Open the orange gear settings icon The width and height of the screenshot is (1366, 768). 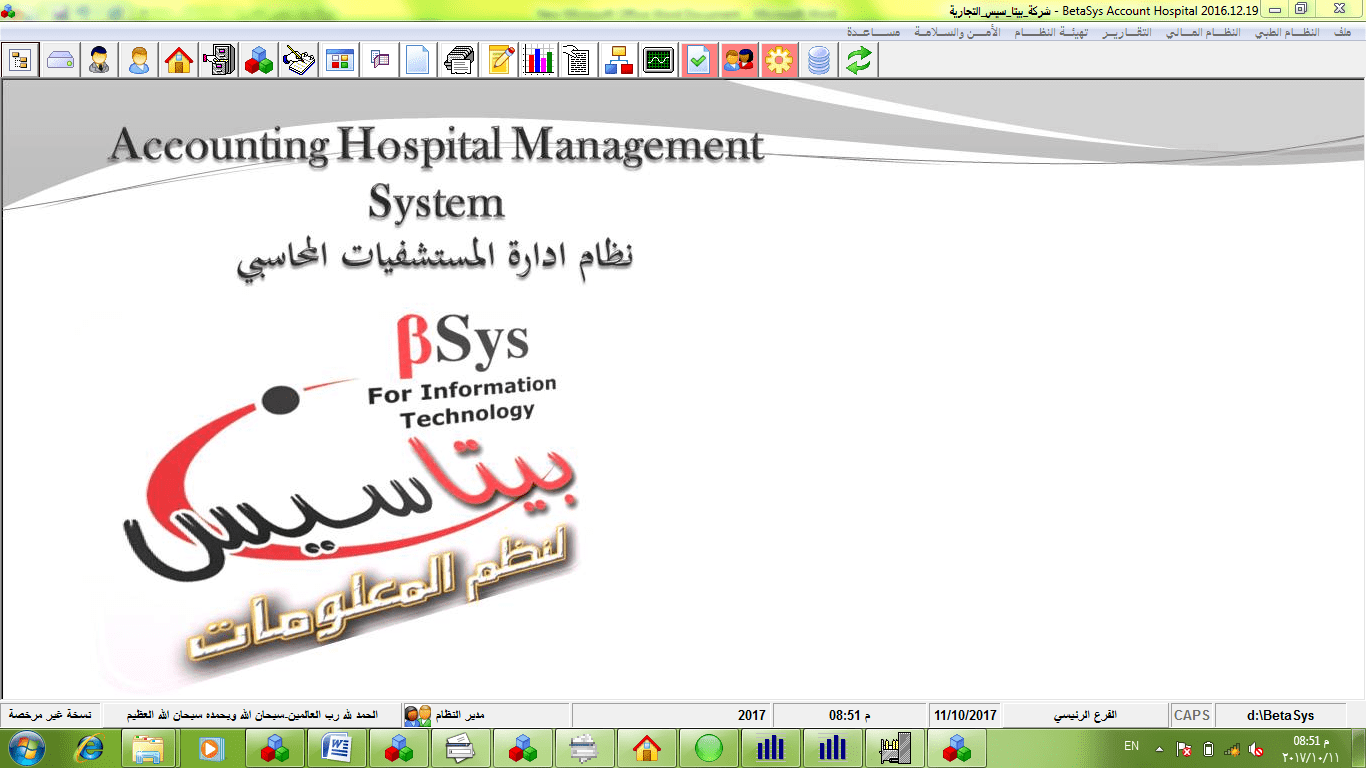tap(779, 60)
